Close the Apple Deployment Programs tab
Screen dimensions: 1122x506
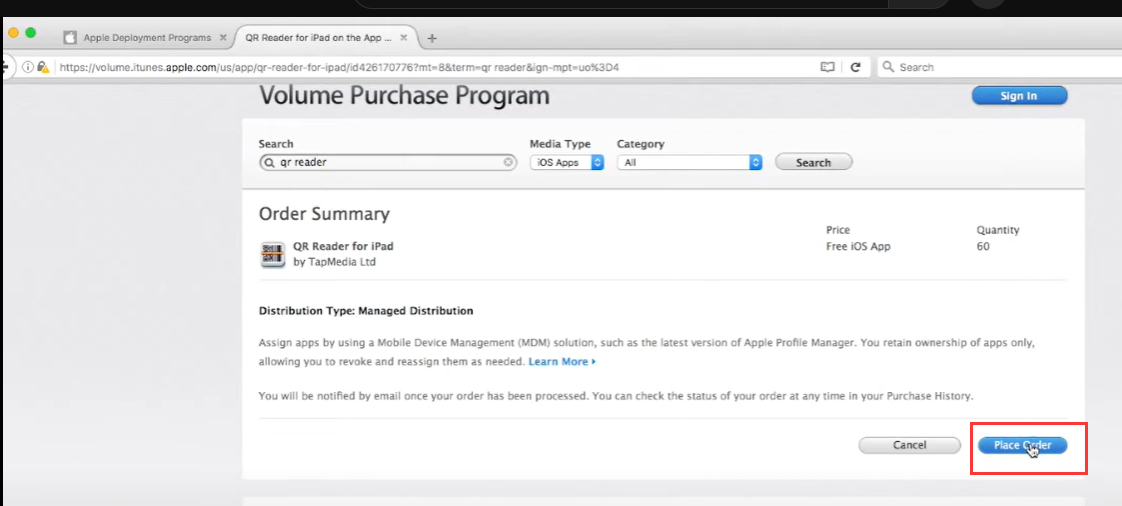(223, 38)
